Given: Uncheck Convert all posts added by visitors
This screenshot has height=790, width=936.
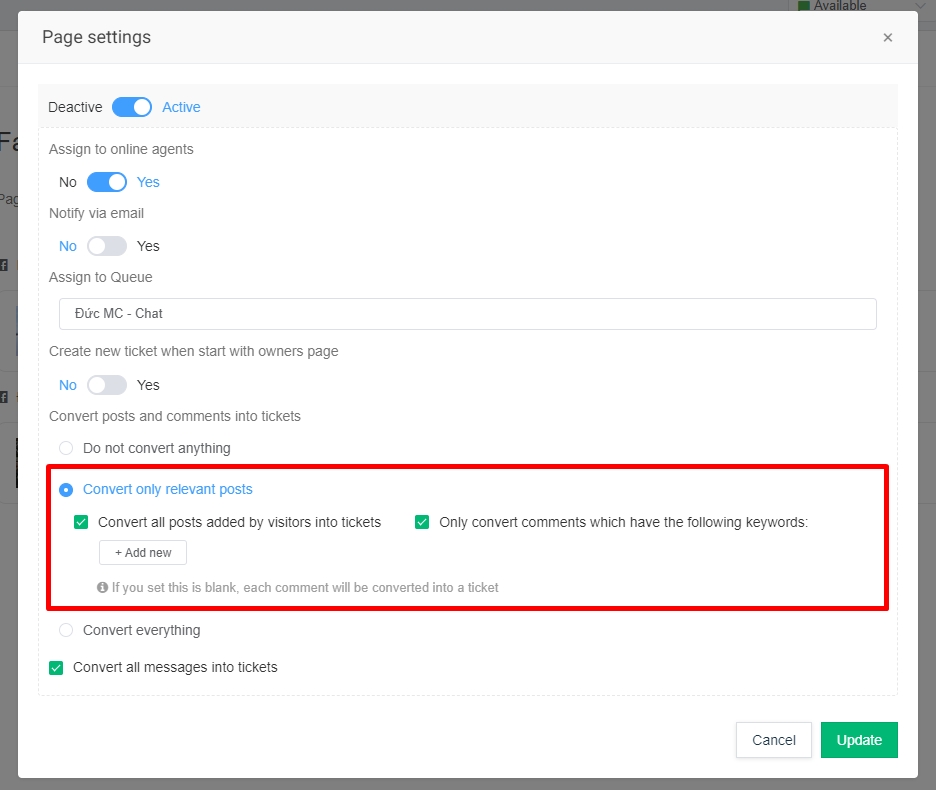Looking at the screenshot, I should coord(81,522).
